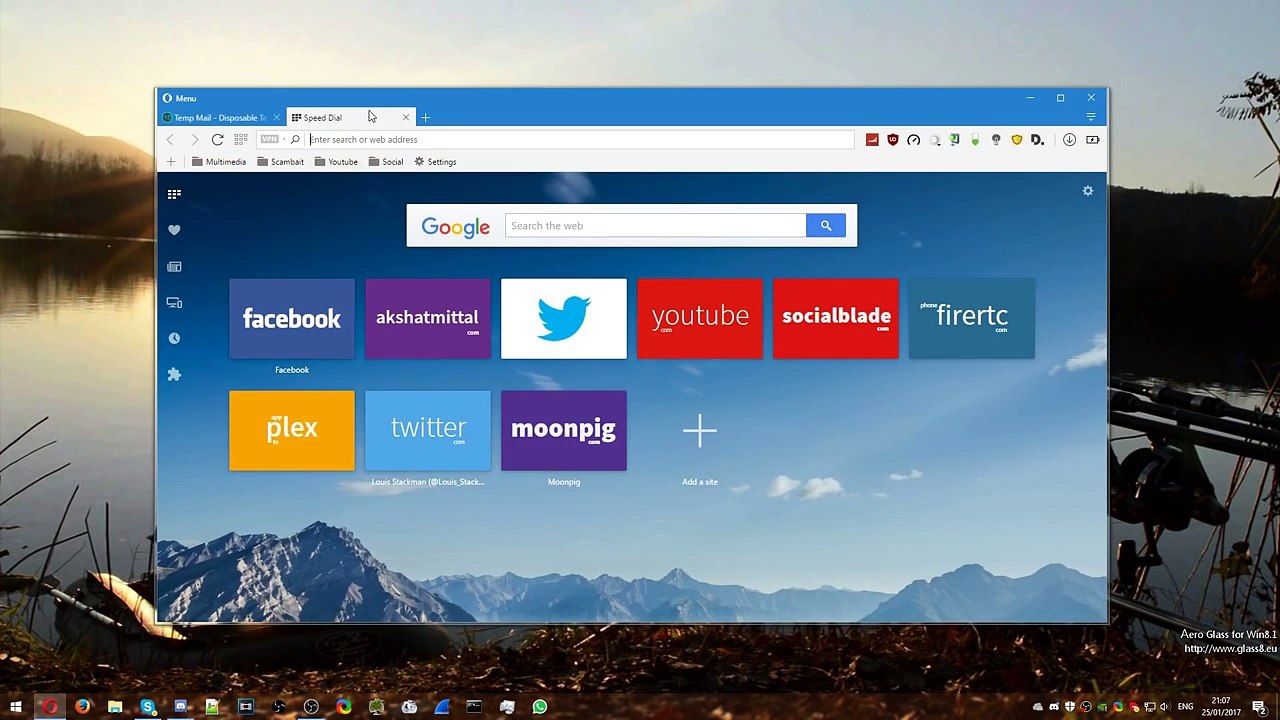Close the Speed Dial tab
1280x720 pixels.
[406, 118]
